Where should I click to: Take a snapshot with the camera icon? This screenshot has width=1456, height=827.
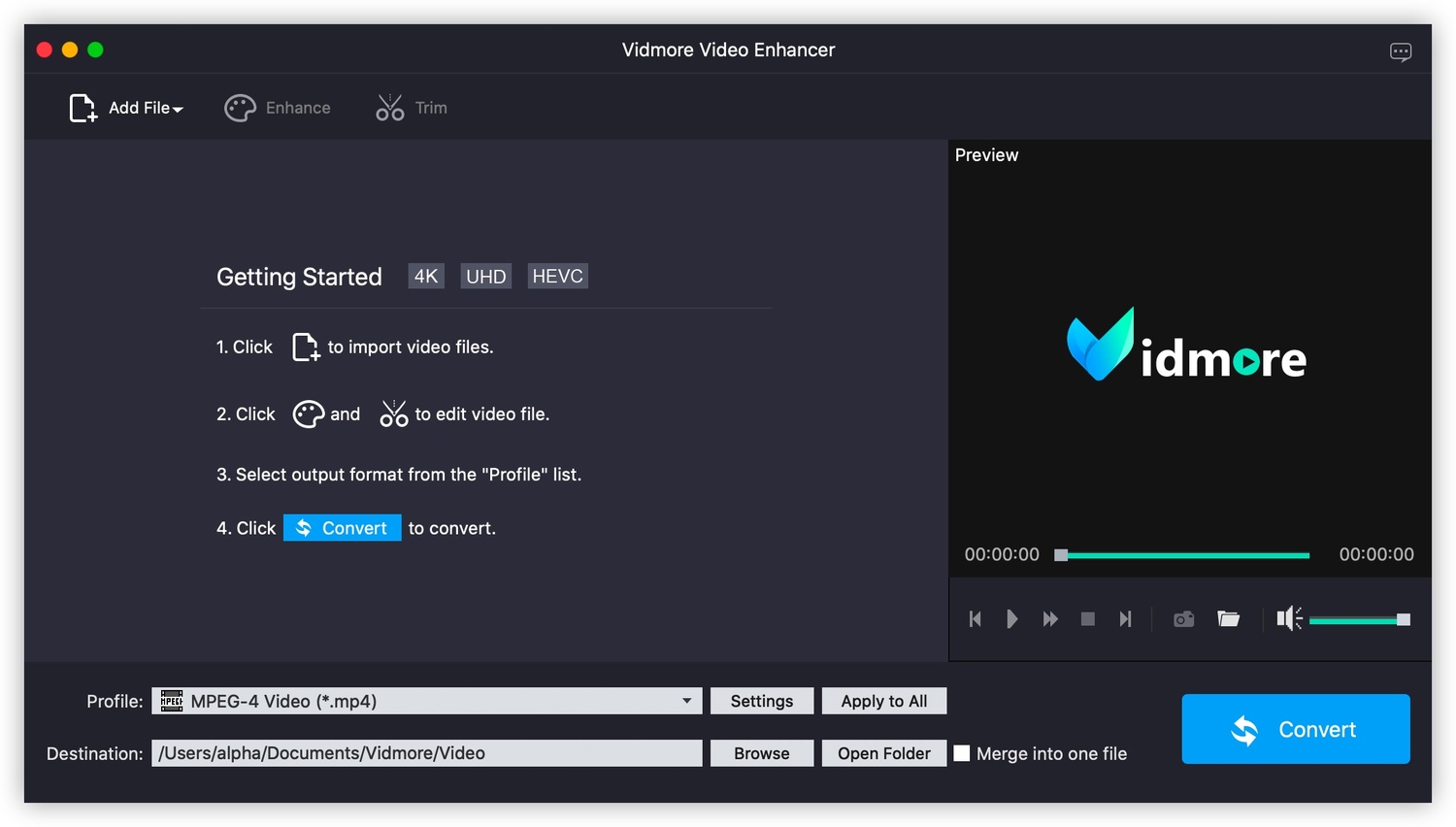[1184, 619]
